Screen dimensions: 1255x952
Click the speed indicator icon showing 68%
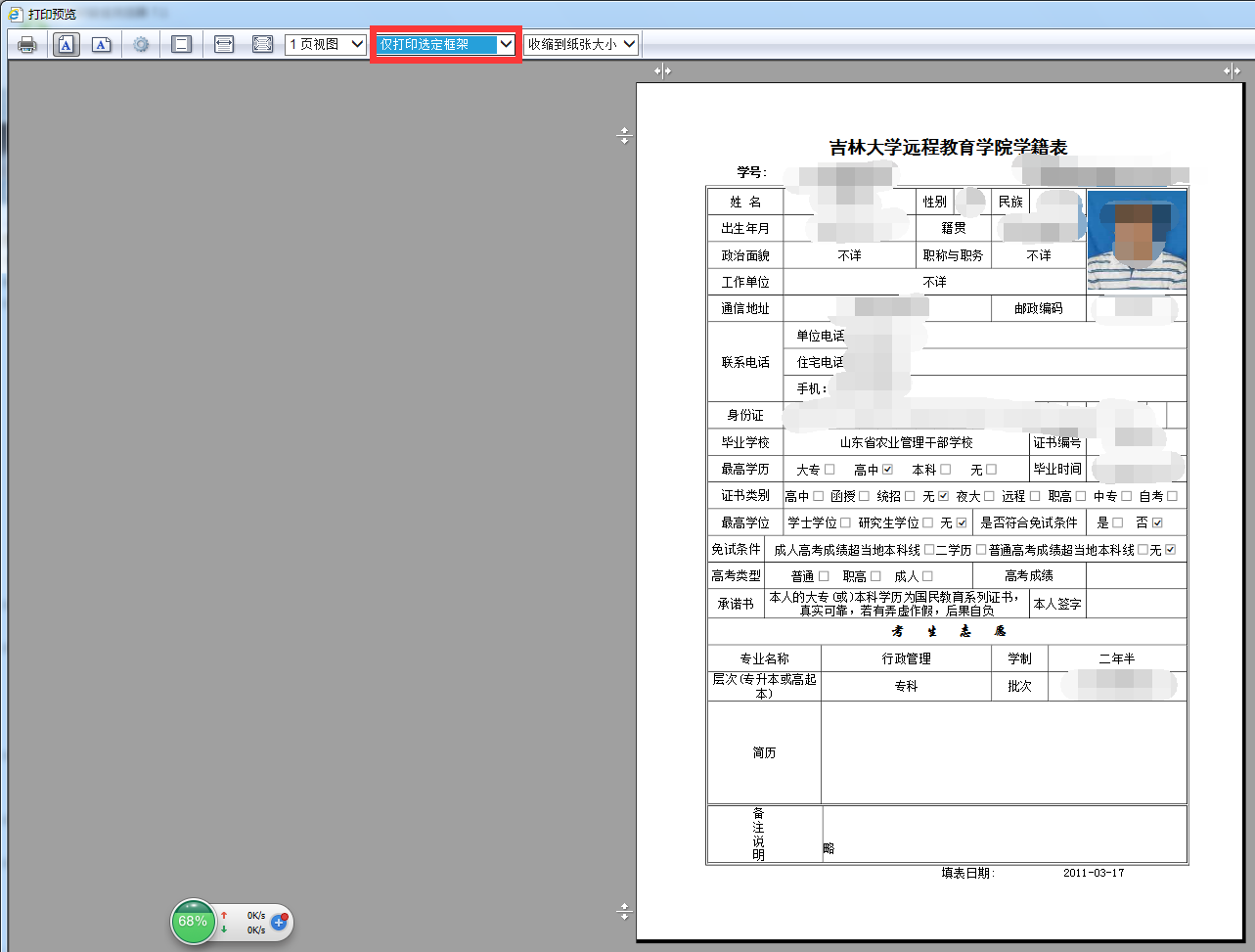pos(193,922)
